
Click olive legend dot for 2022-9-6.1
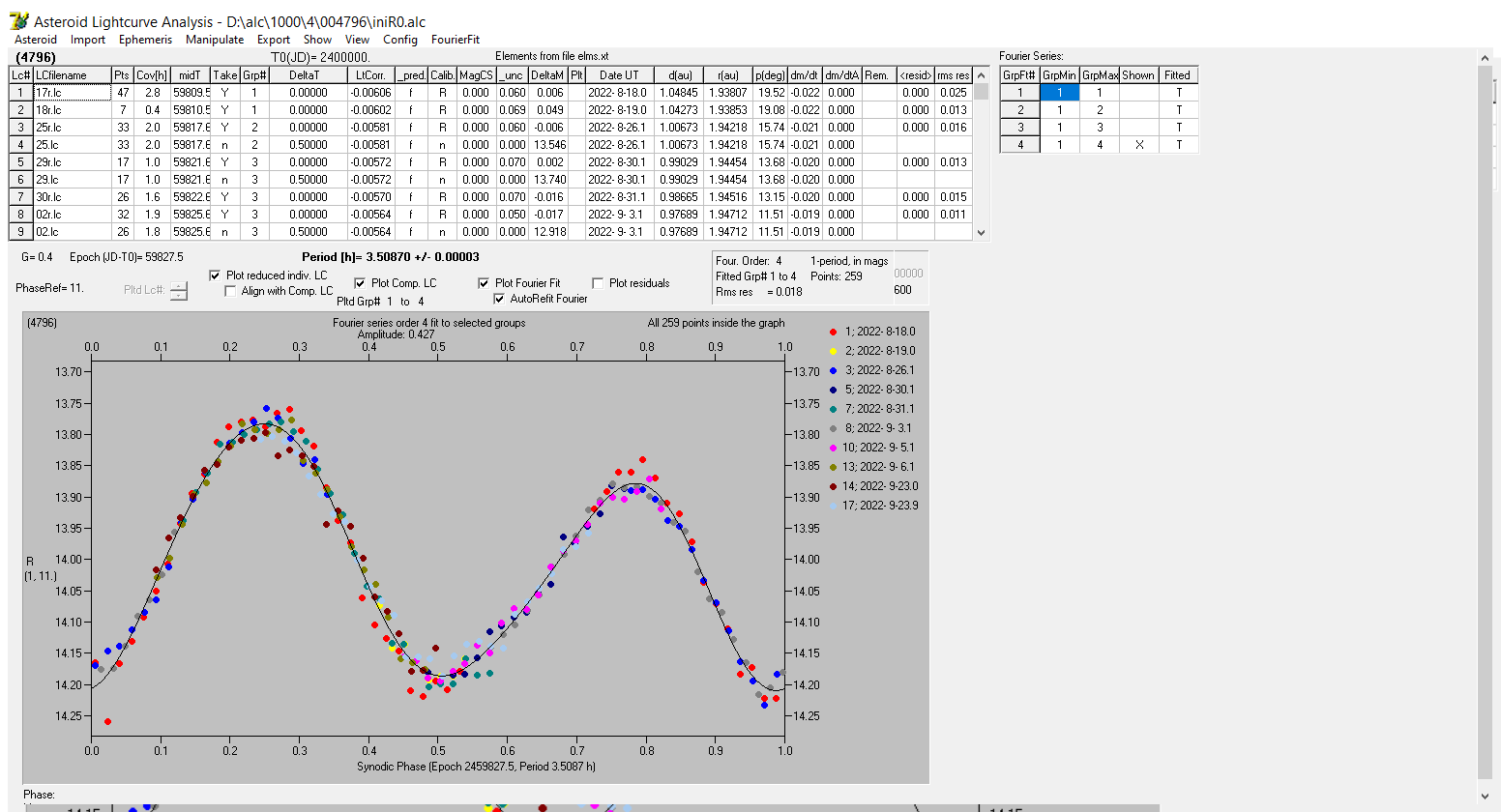coord(833,467)
